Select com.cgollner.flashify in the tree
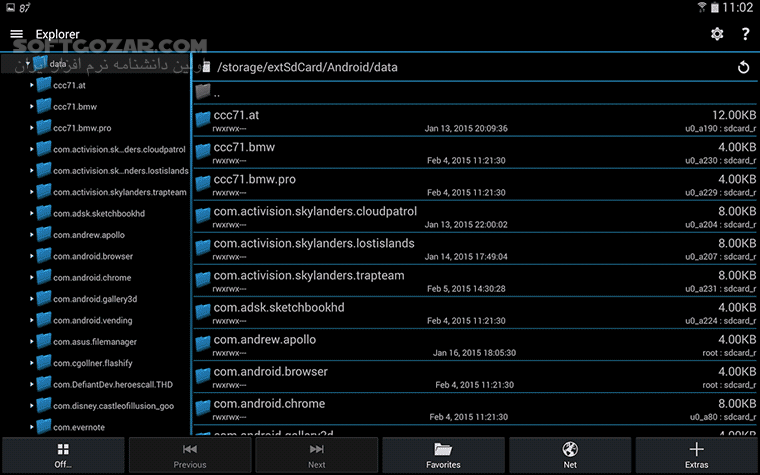The width and height of the screenshot is (760, 475). 93,363
